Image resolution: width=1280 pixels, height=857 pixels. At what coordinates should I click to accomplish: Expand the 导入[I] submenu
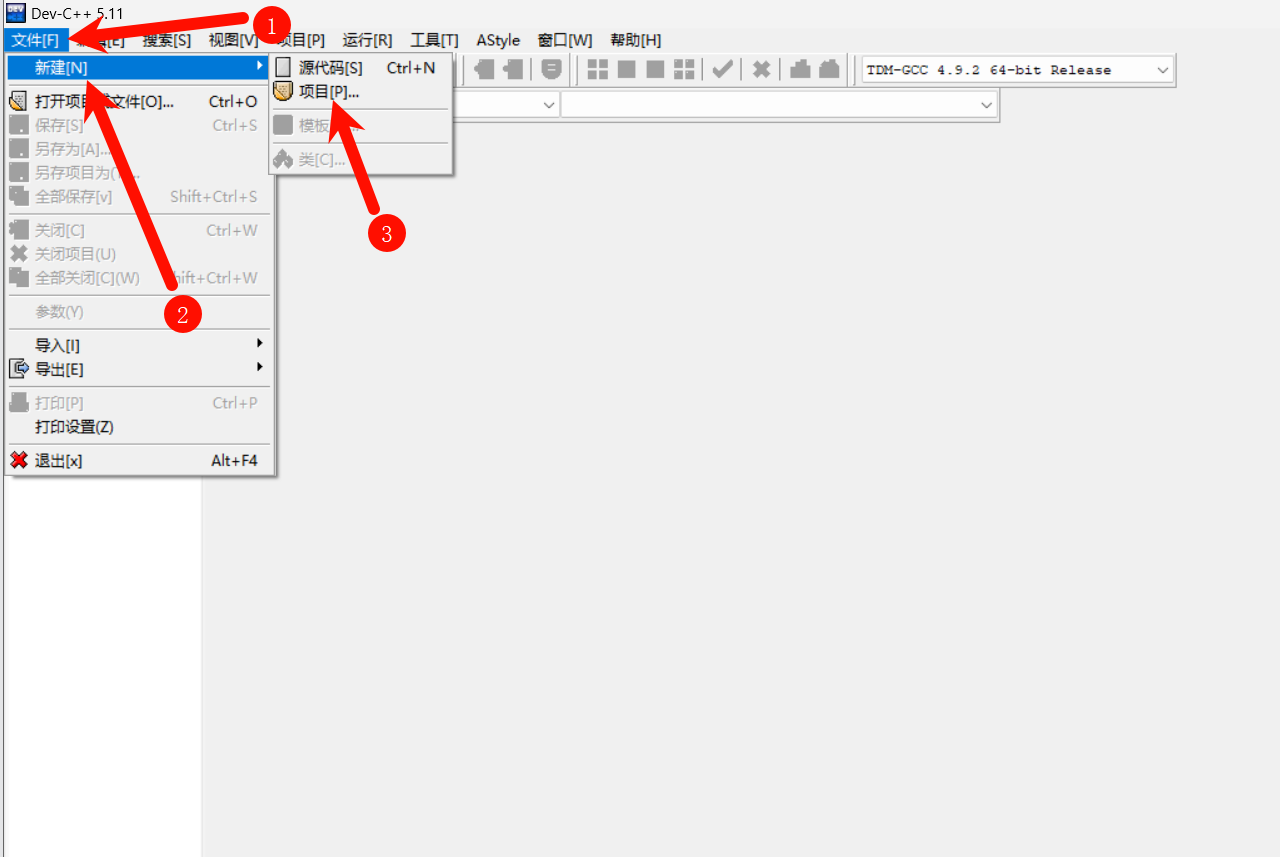click(x=138, y=345)
